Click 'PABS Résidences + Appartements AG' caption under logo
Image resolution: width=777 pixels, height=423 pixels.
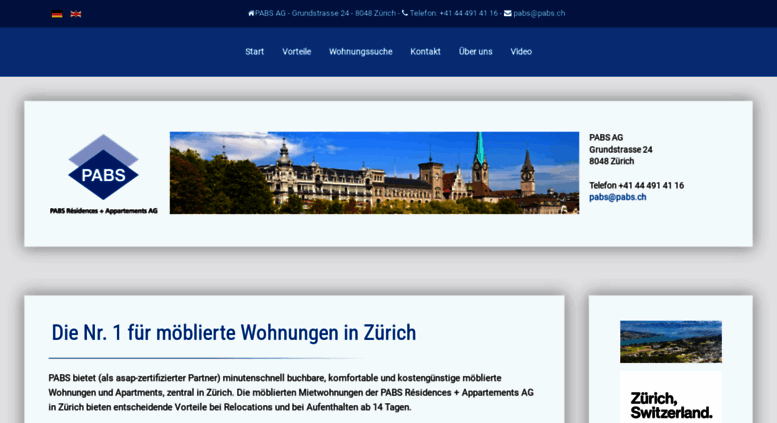point(104,211)
